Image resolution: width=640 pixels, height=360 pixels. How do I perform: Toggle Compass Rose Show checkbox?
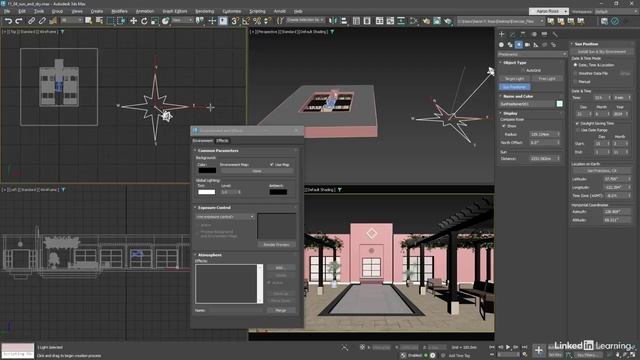[x=504, y=126]
